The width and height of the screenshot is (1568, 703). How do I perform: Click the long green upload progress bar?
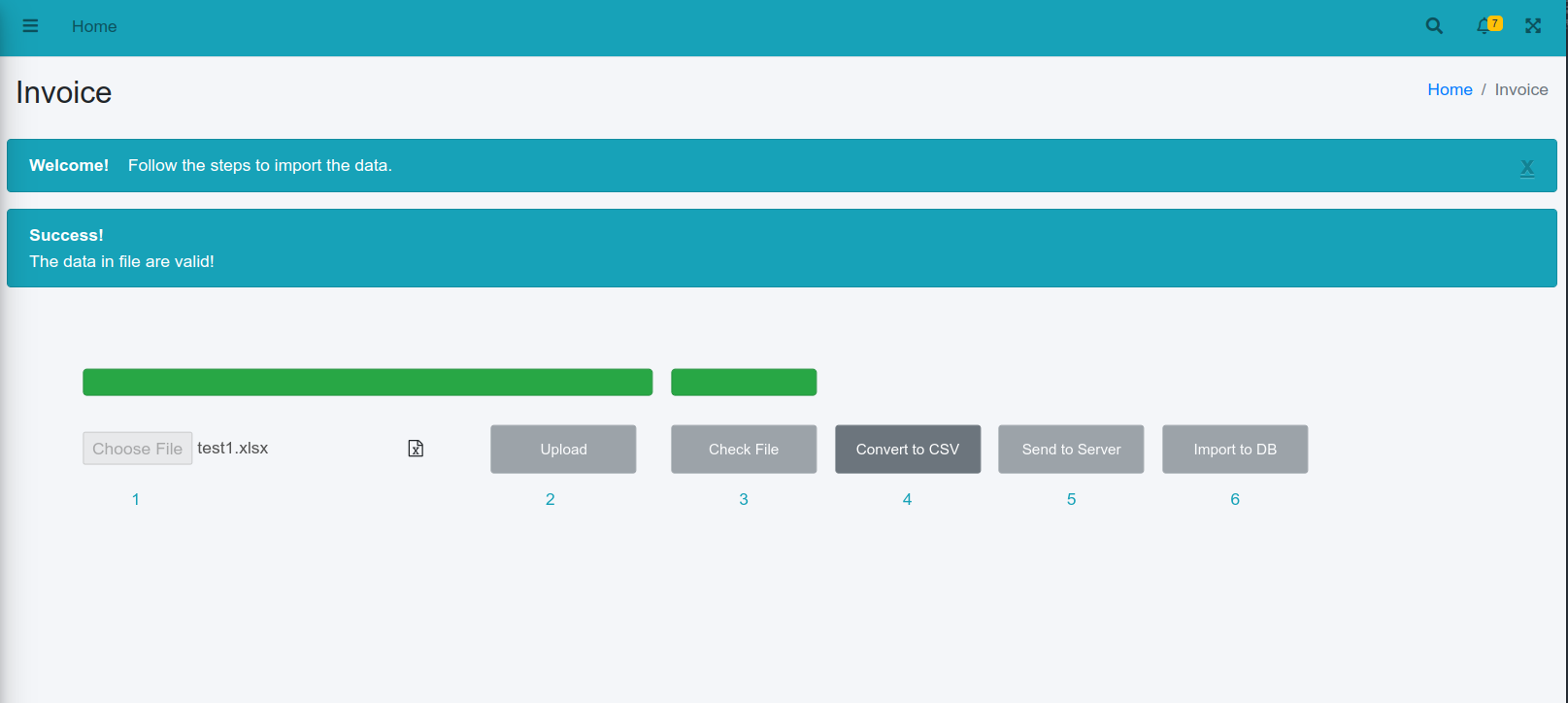point(368,383)
